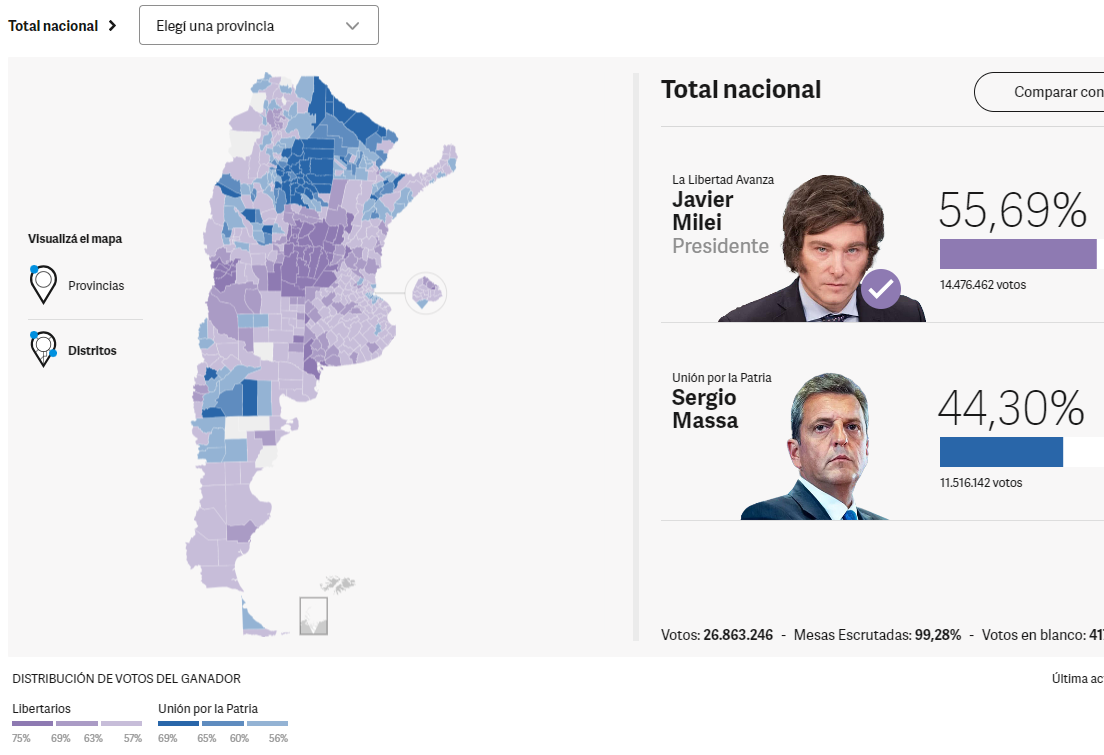Click the Buenos Aires city zoom circle

click(x=426, y=293)
